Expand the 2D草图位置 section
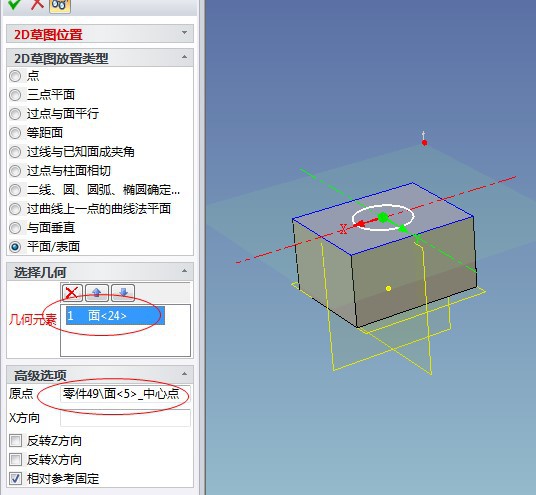The height and width of the screenshot is (495, 536). coord(184,32)
